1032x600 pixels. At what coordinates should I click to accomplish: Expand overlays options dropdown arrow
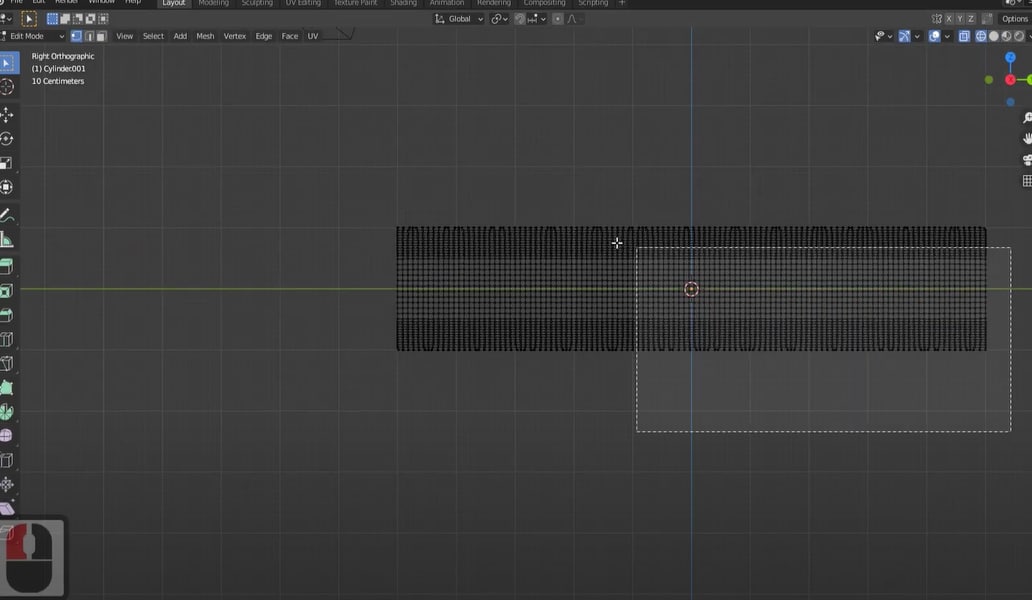pos(947,36)
